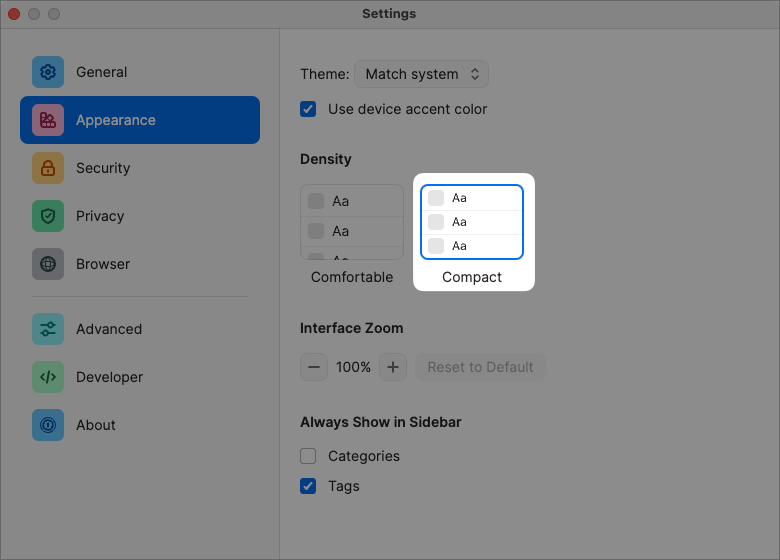This screenshot has height=560, width=780.
Task: Increase interface zoom with plus button
Action: coord(393,367)
